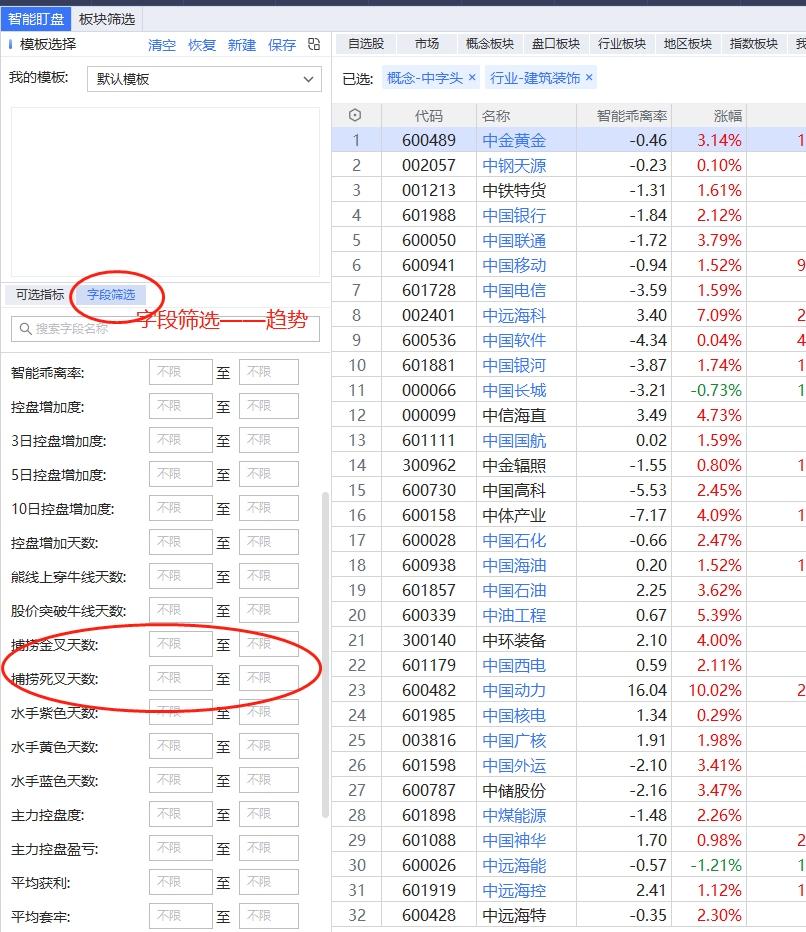
Task: Click the search magnifier icon
Action: pos(24,328)
